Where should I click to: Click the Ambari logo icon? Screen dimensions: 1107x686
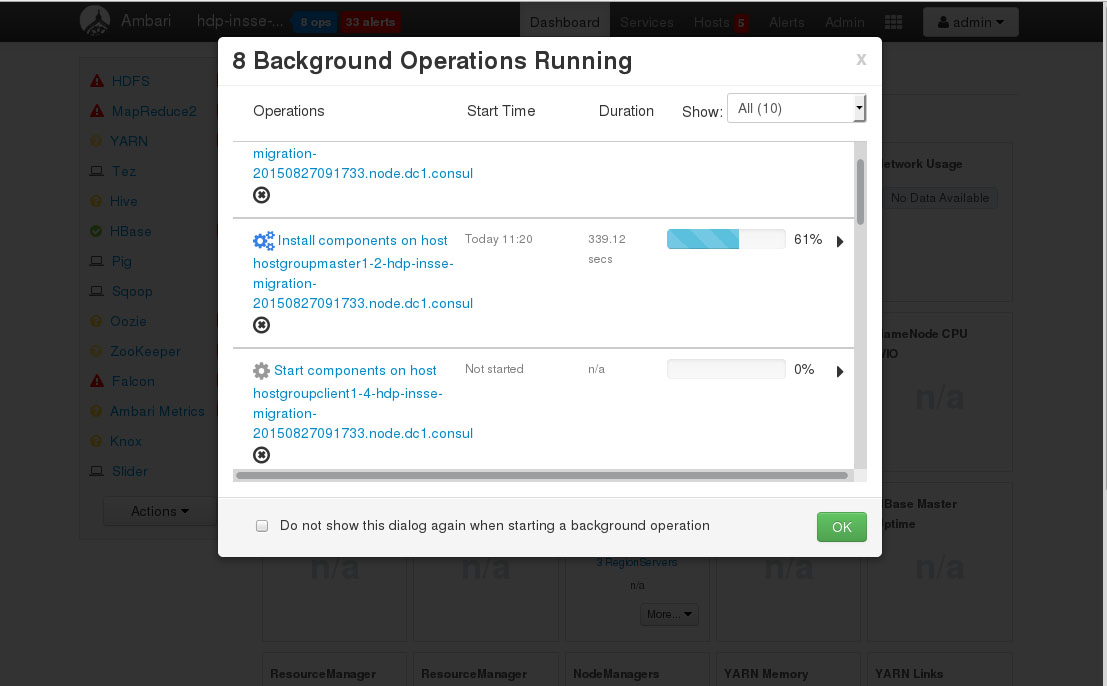coord(95,21)
